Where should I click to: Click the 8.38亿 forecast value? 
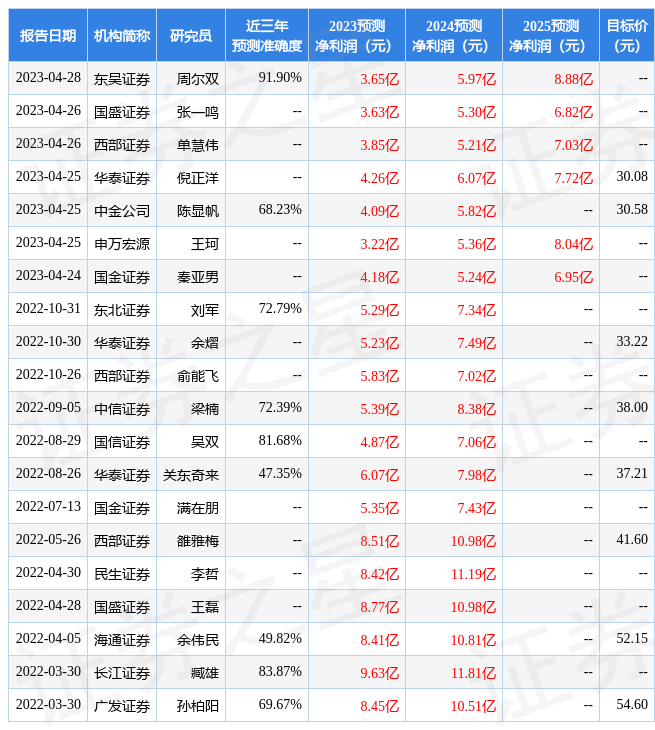[476, 409]
